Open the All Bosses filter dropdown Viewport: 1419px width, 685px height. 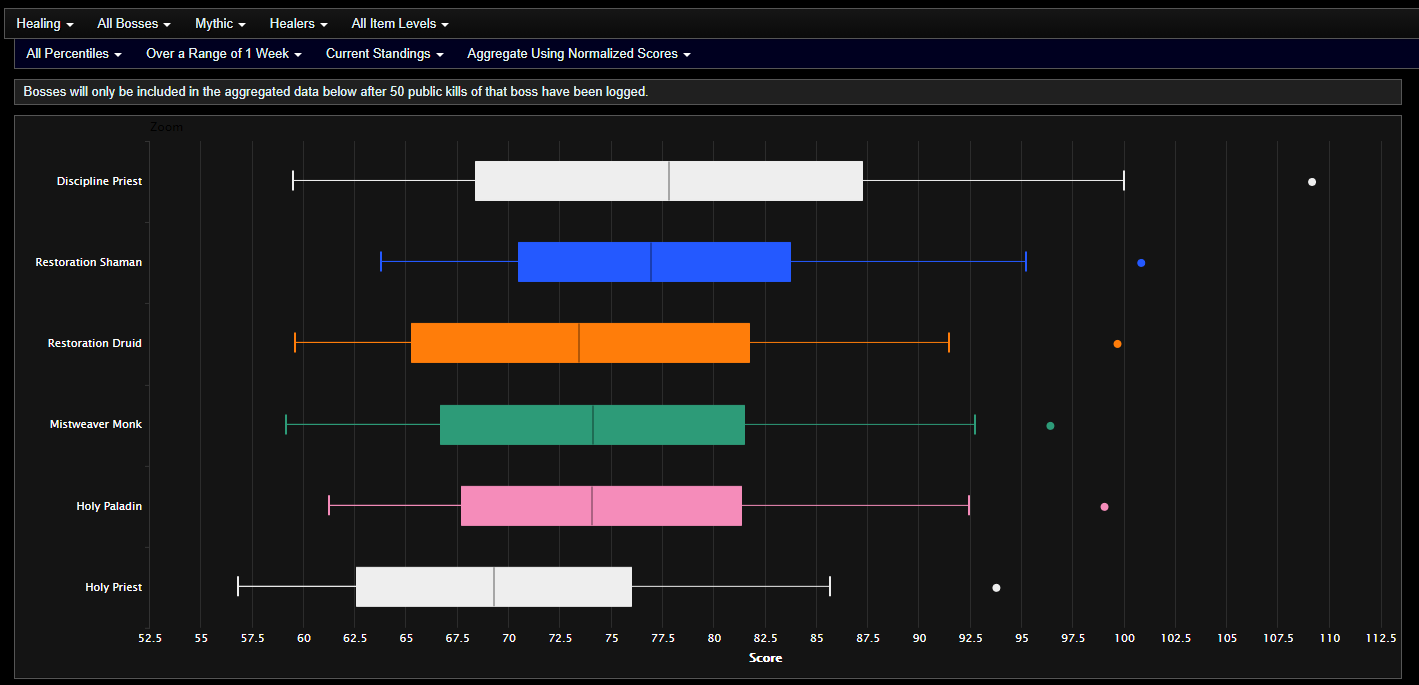click(133, 23)
